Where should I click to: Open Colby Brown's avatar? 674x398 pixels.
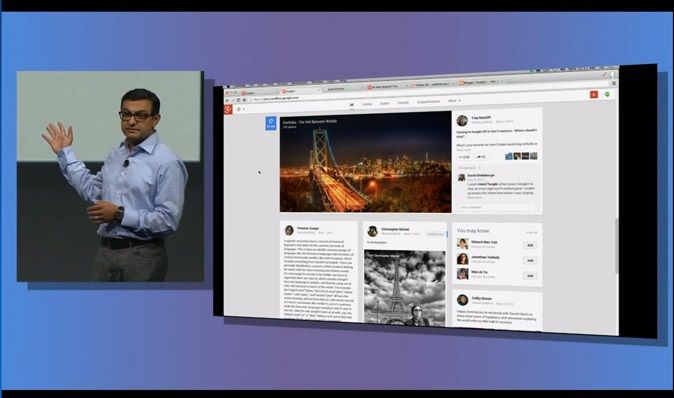[463, 300]
